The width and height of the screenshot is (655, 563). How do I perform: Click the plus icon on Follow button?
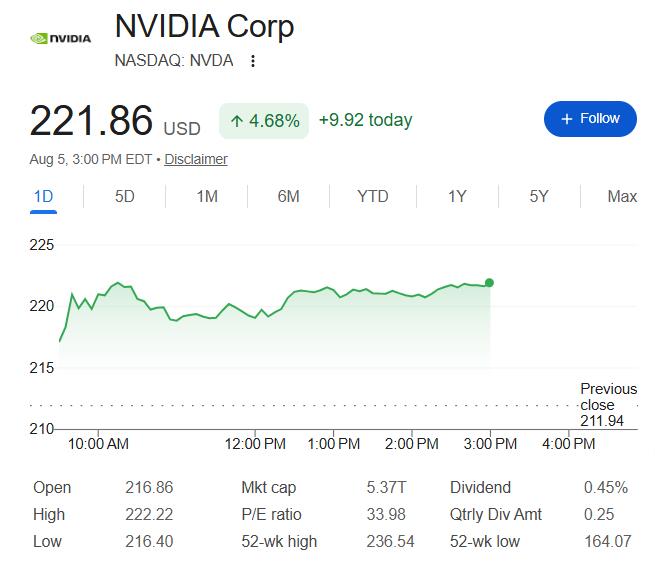coord(566,119)
